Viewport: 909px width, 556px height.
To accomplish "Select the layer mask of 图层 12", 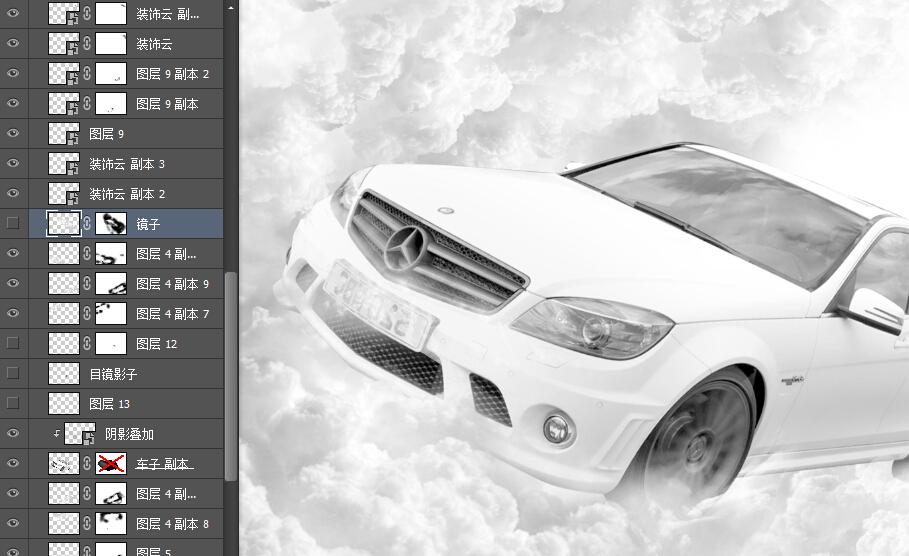I will pos(111,343).
